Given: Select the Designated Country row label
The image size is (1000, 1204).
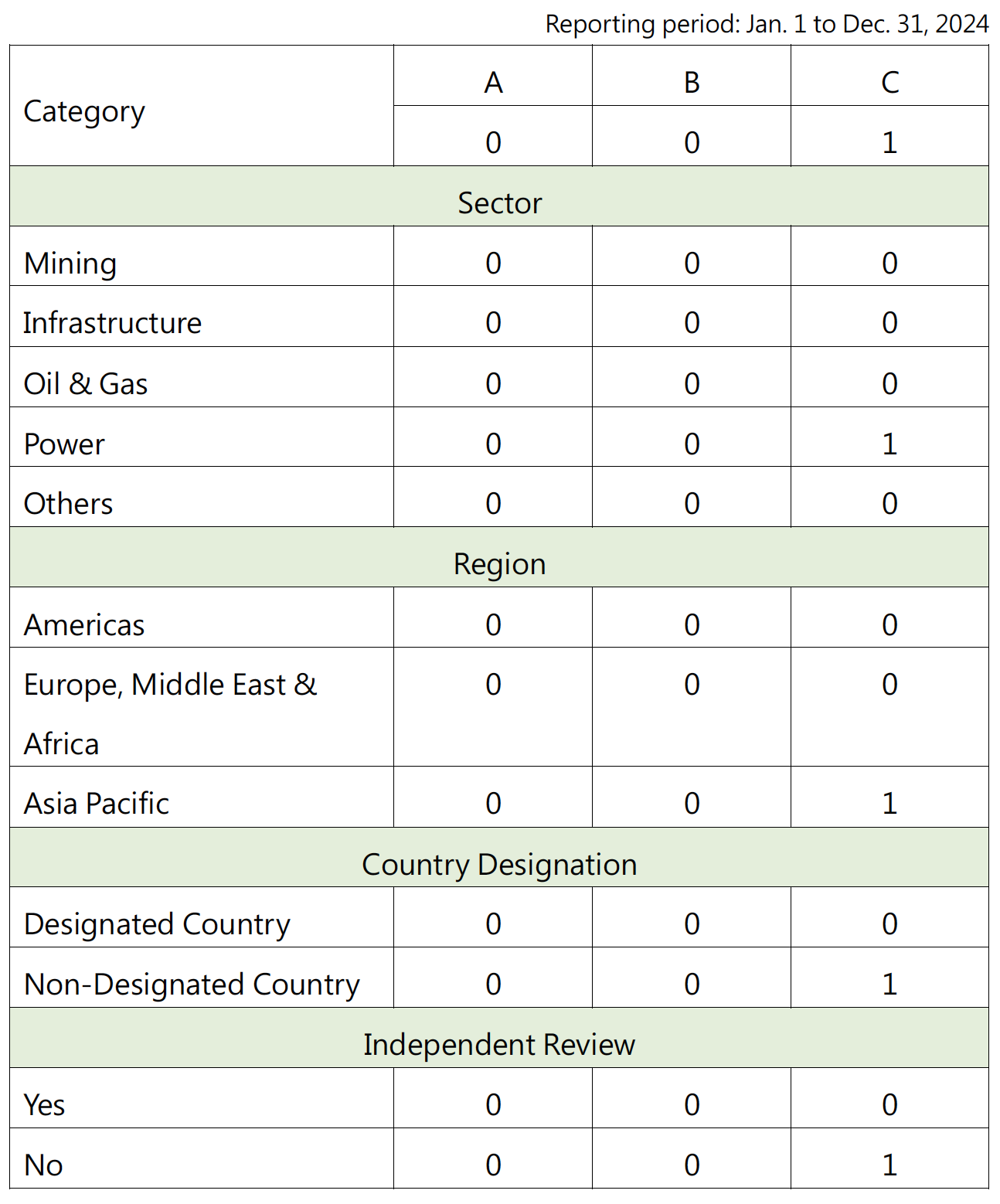Looking at the screenshot, I should [x=157, y=924].
